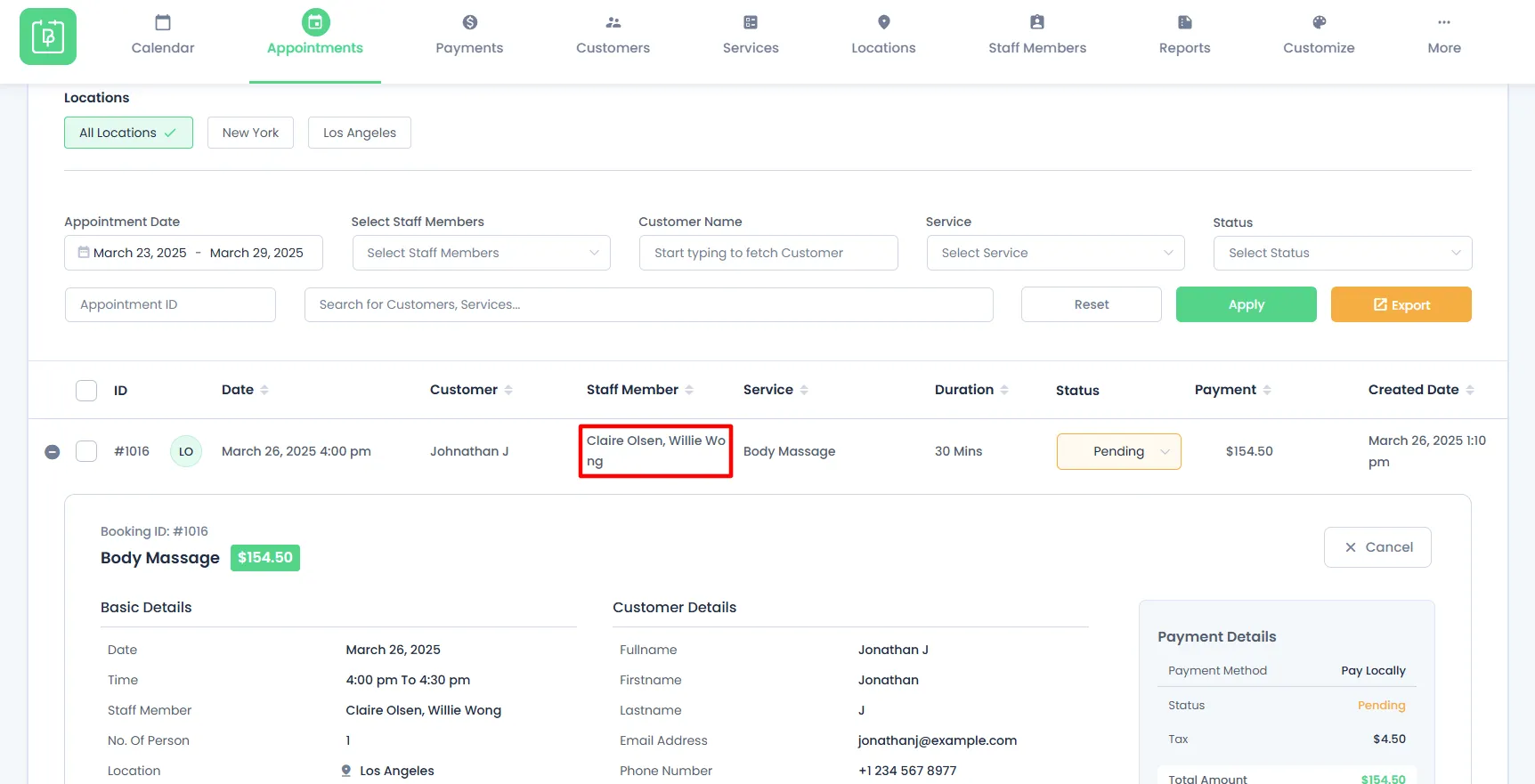This screenshot has width=1535, height=784.
Task: Check the box for appointment #1016
Action: point(86,451)
